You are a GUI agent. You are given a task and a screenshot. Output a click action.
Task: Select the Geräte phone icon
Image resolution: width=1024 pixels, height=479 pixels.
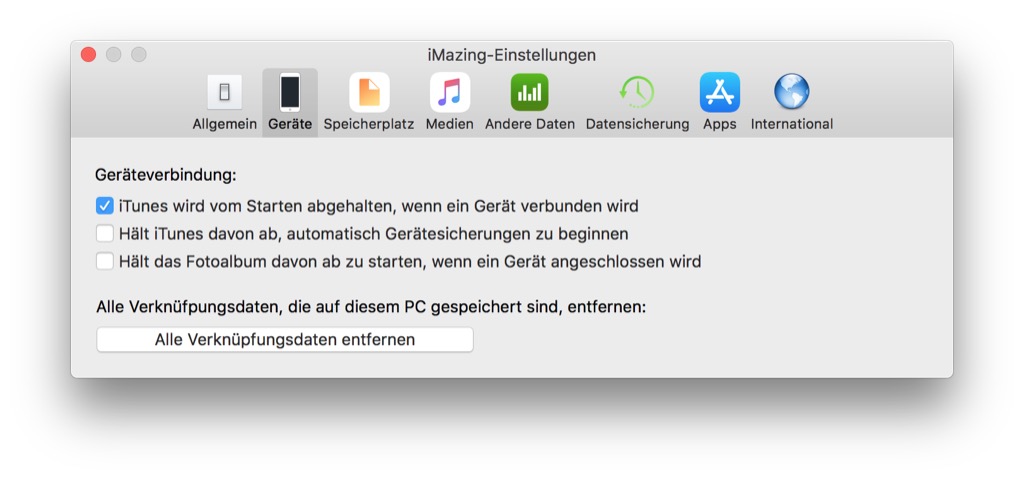pyautogui.click(x=290, y=92)
